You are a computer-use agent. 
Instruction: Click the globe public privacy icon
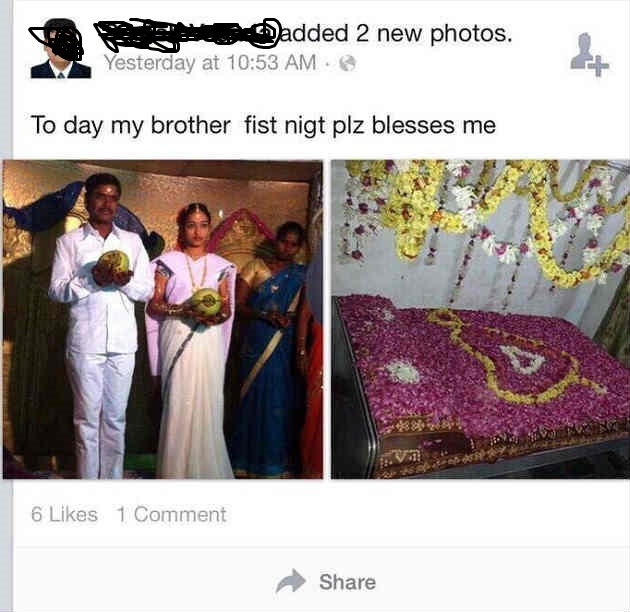click(348, 63)
